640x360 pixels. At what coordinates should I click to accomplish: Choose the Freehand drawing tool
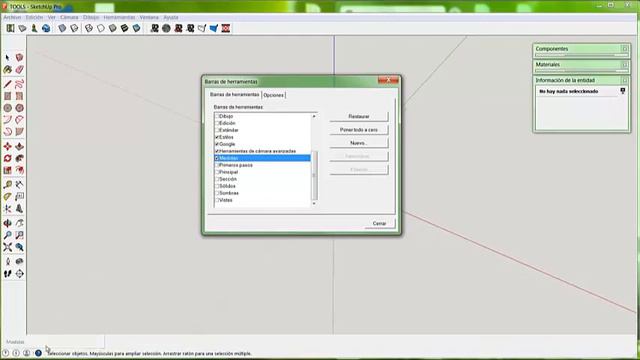pos(19,84)
